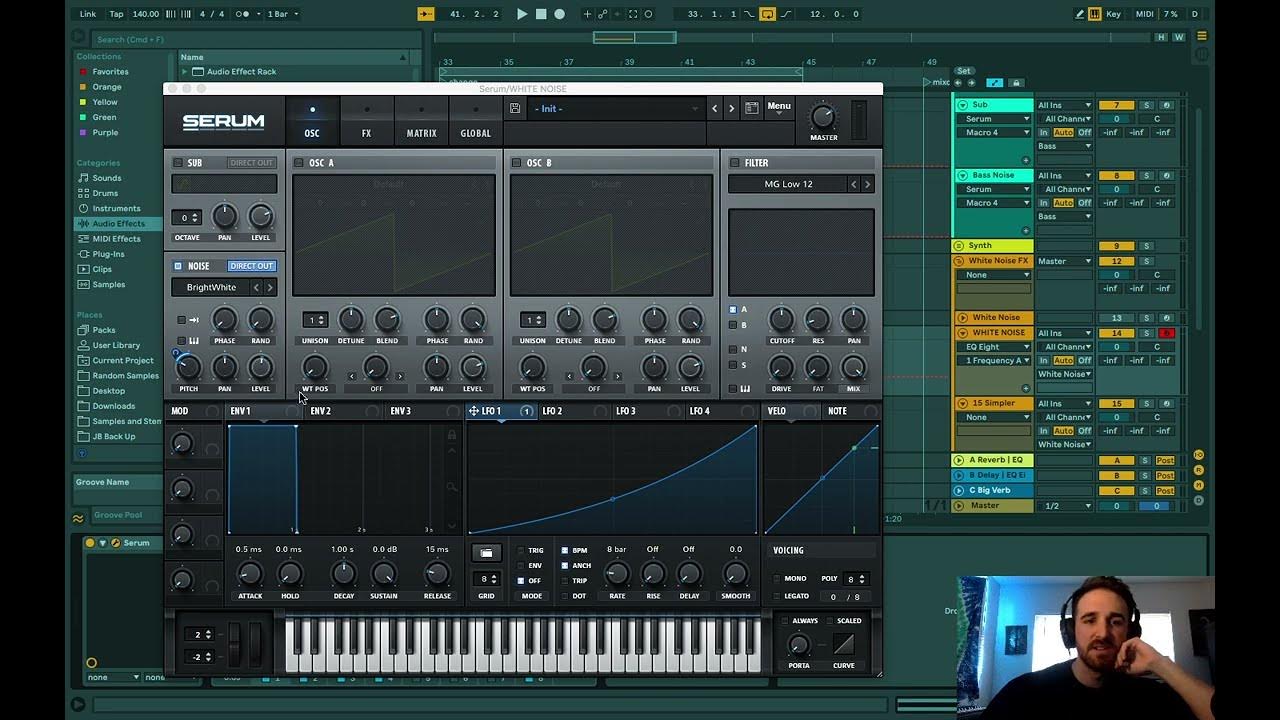
Task: Toggle the NOISE Direct Out button
Action: point(251,266)
